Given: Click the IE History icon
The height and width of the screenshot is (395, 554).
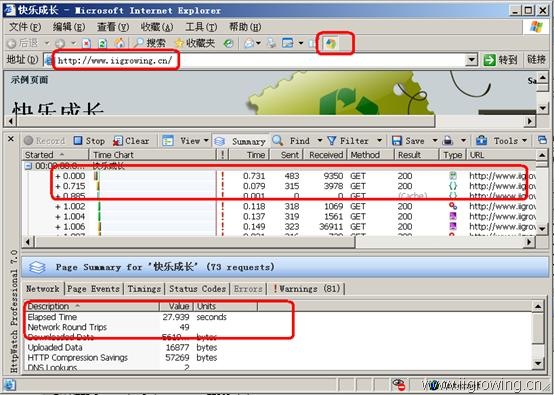Looking at the screenshot, I should coord(228,43).
